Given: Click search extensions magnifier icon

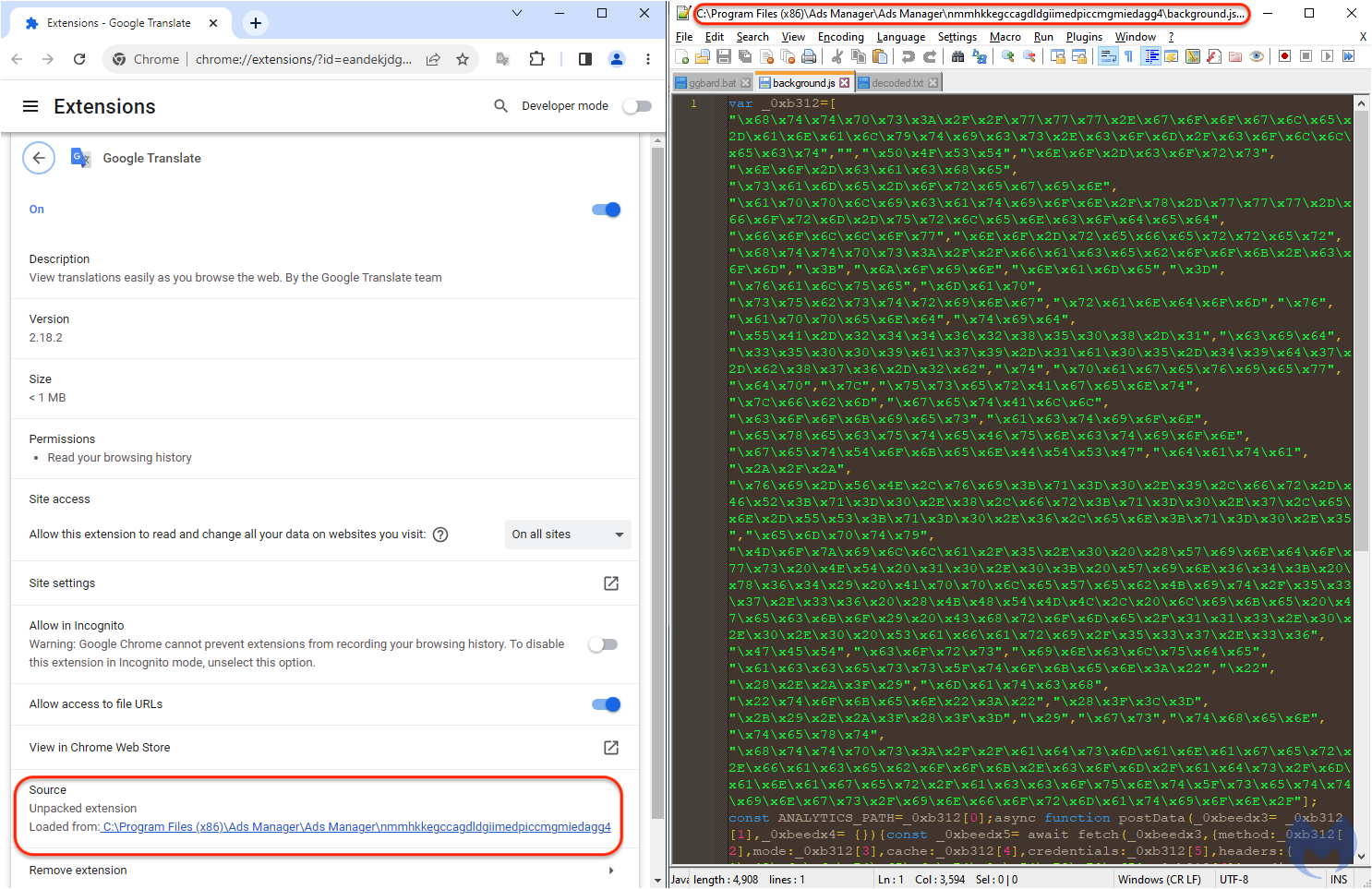Looking at the screenshot, I should [500, 106].
